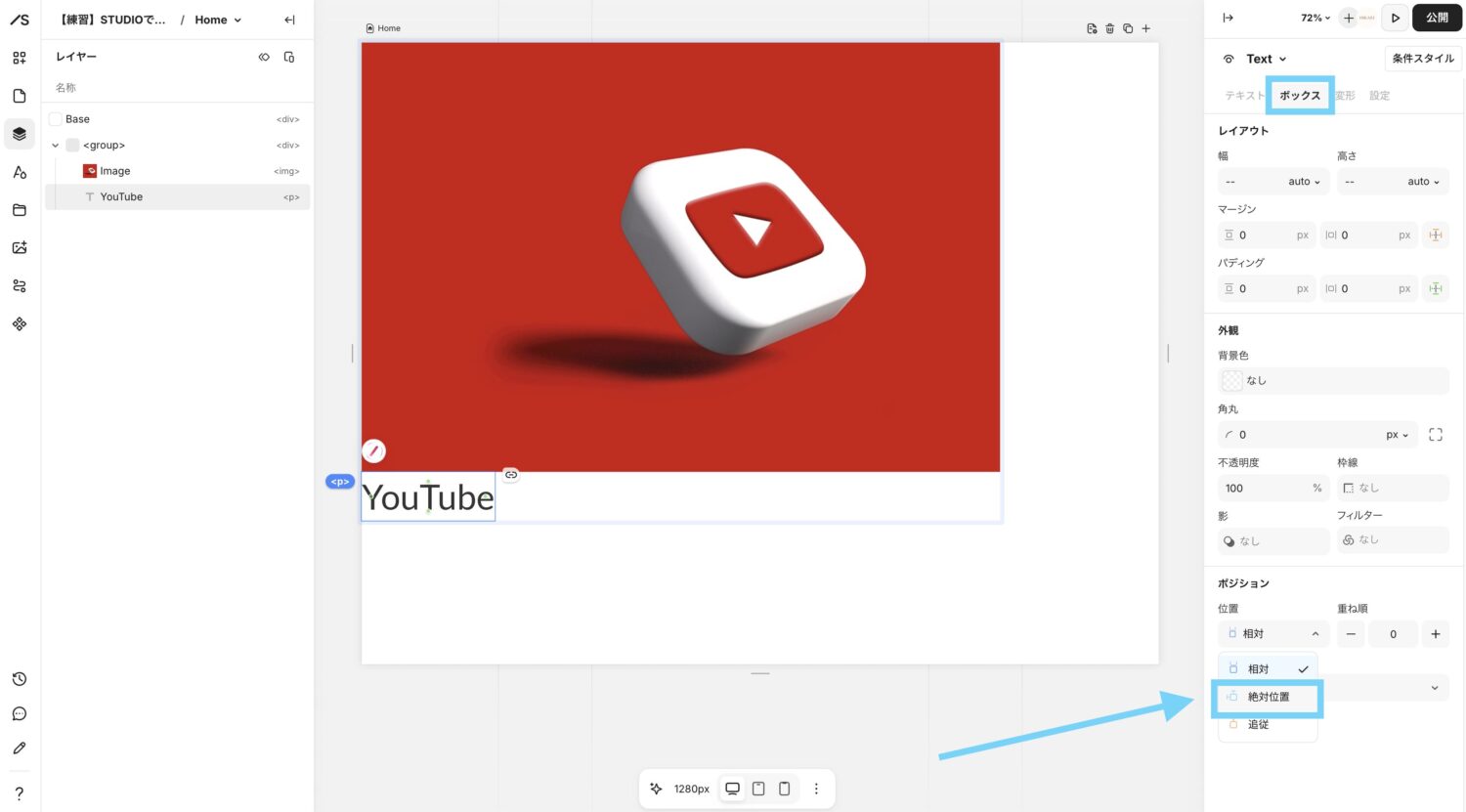Image resolution: width=1466 pixels, height=812 pixels.
Task: Toggle the group layer checkbox
Action: (72, 146)
